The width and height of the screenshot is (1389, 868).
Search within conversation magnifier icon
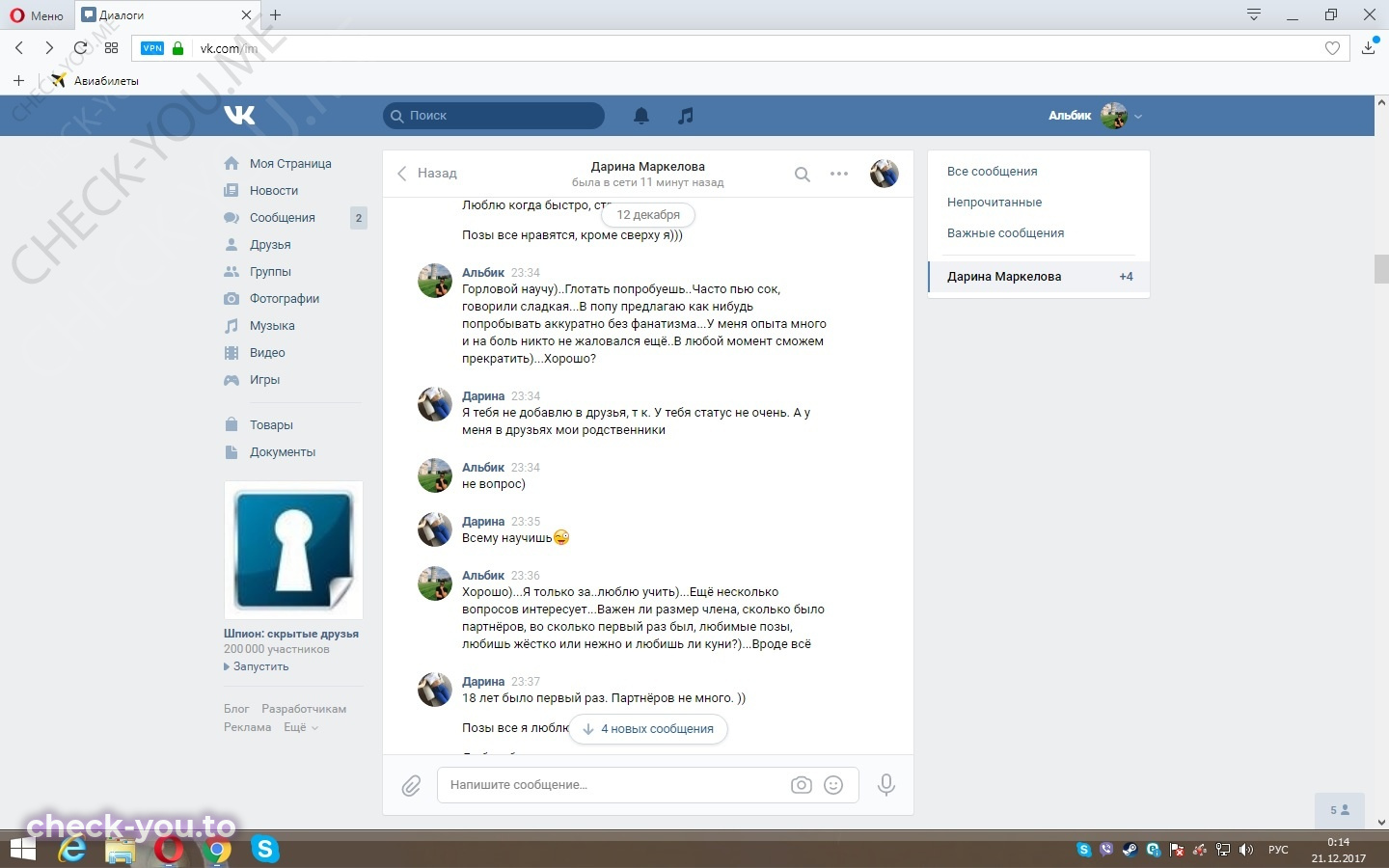click(802, 175)
